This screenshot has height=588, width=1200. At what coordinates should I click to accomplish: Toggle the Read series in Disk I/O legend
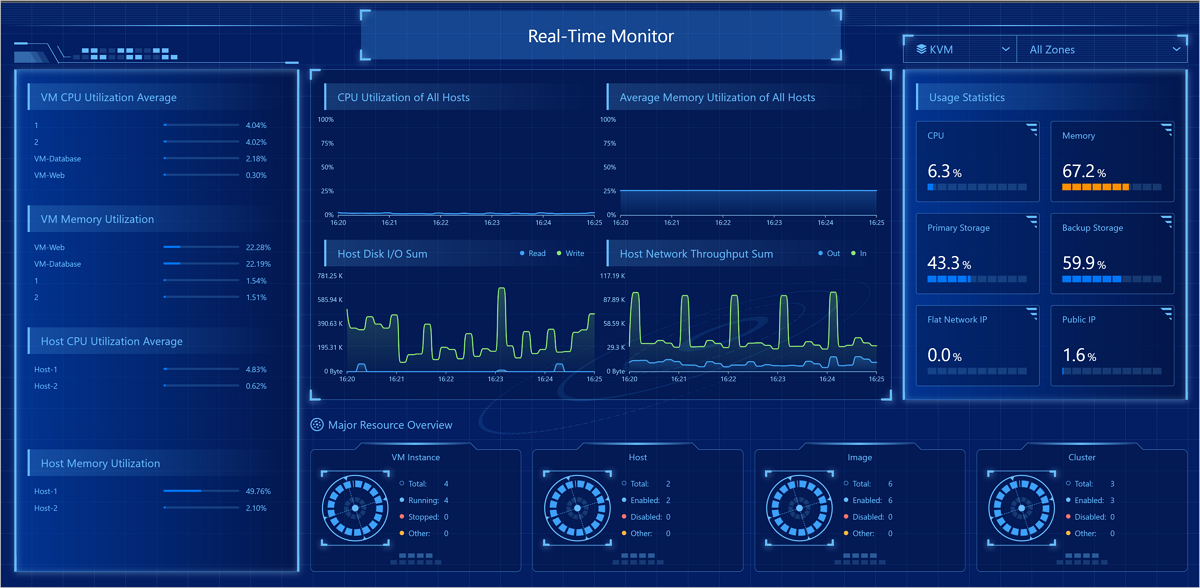tap(533, 253)
